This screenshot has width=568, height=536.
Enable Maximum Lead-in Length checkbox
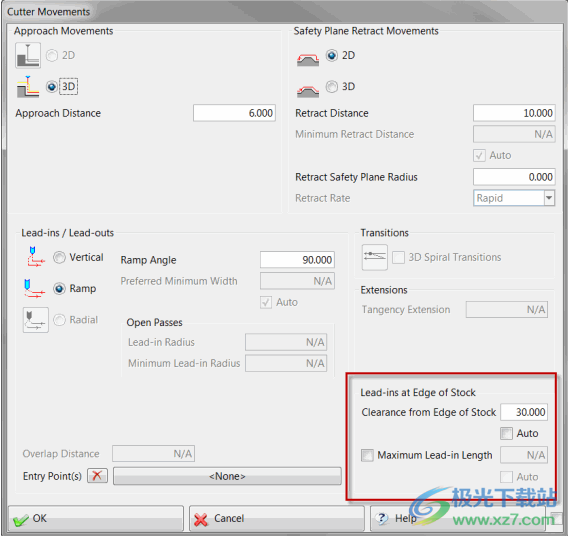367,455
